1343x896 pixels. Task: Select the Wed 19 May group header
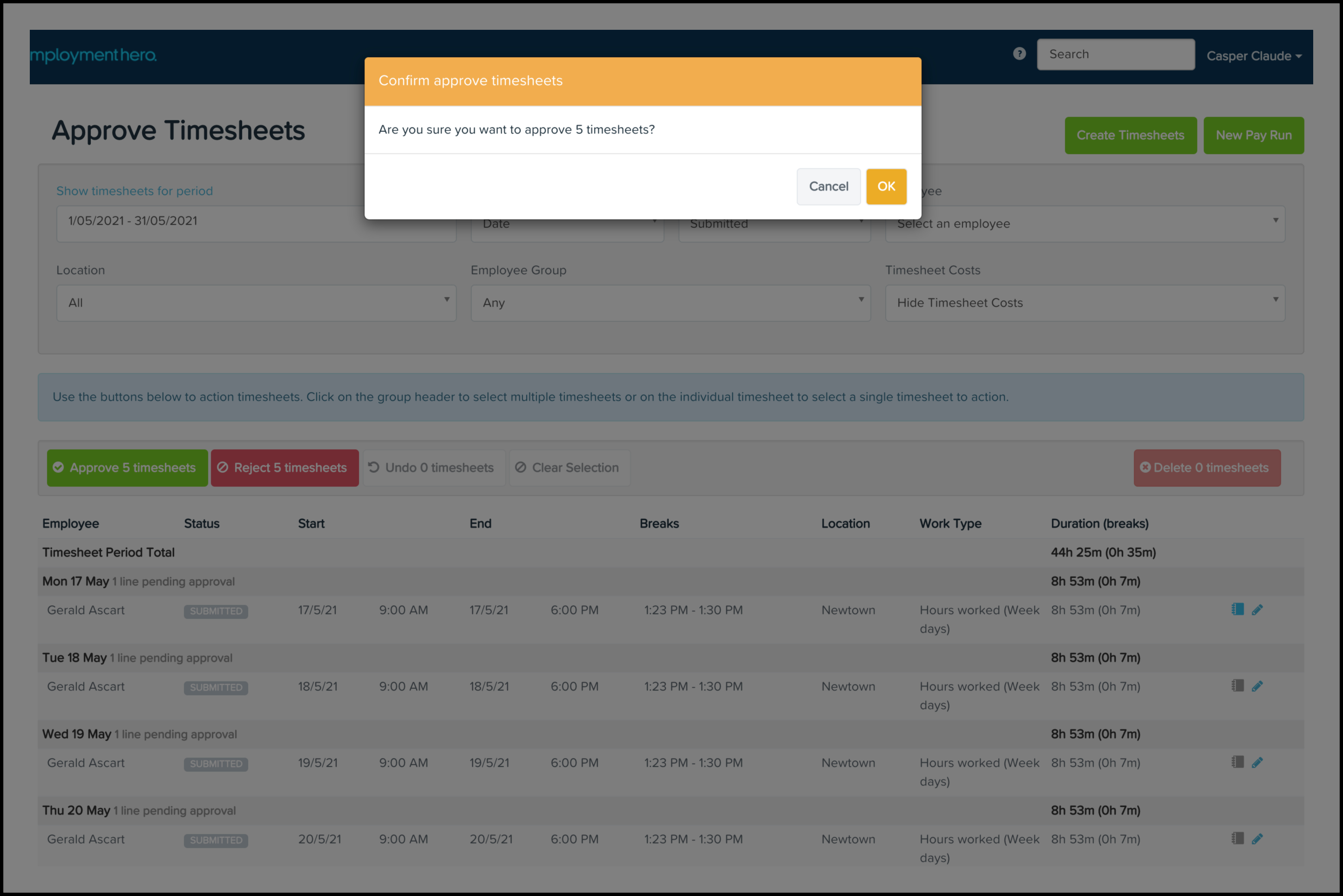point(139,734)
